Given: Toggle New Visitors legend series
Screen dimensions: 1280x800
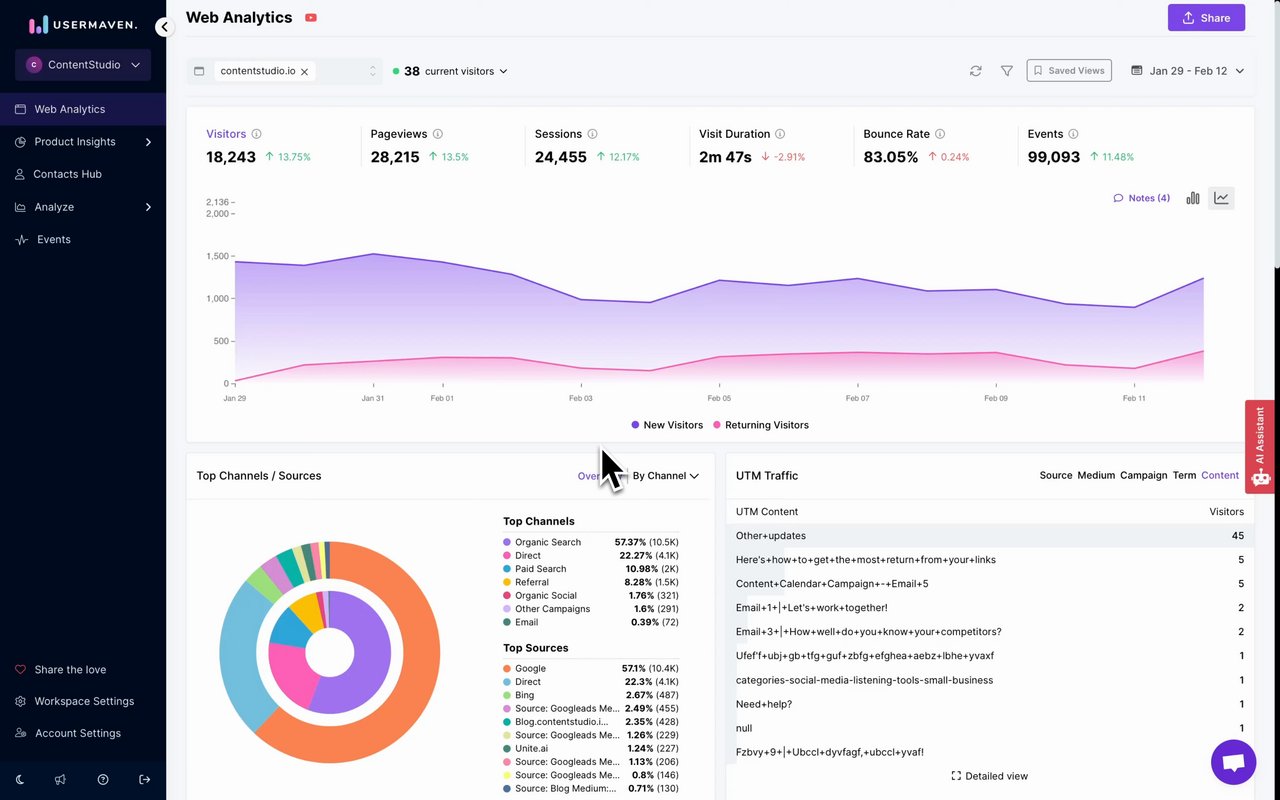Looking at the screenshot, I should 667,425.
